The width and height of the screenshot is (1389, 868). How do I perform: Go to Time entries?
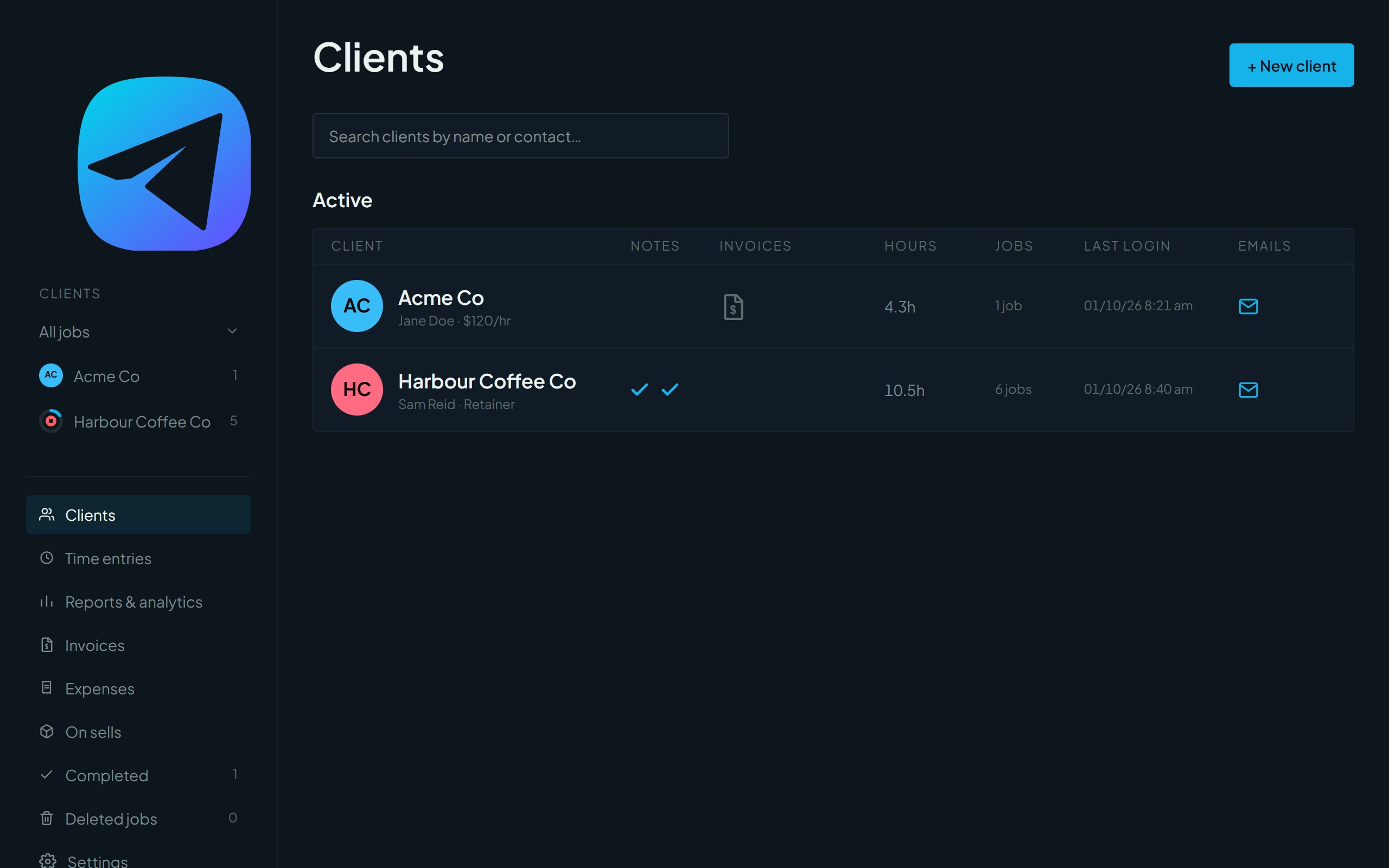(138, 558)
